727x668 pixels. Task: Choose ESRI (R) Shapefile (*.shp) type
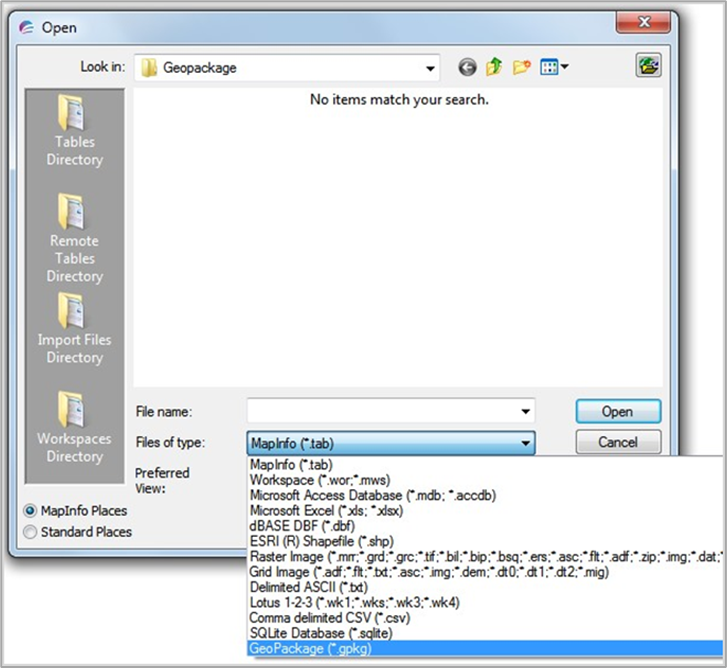485,541
